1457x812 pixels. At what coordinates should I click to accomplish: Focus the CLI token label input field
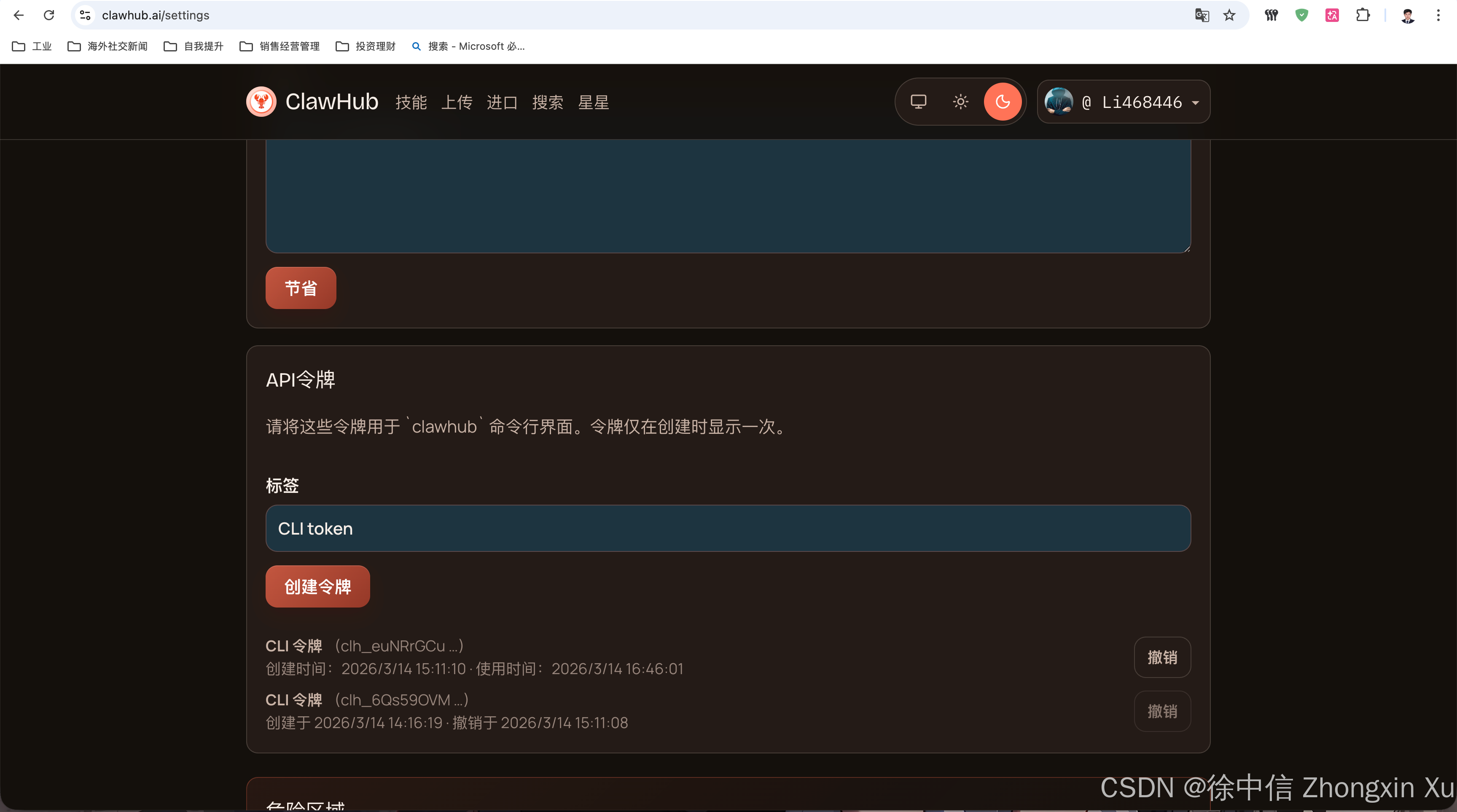coord(728,528)
